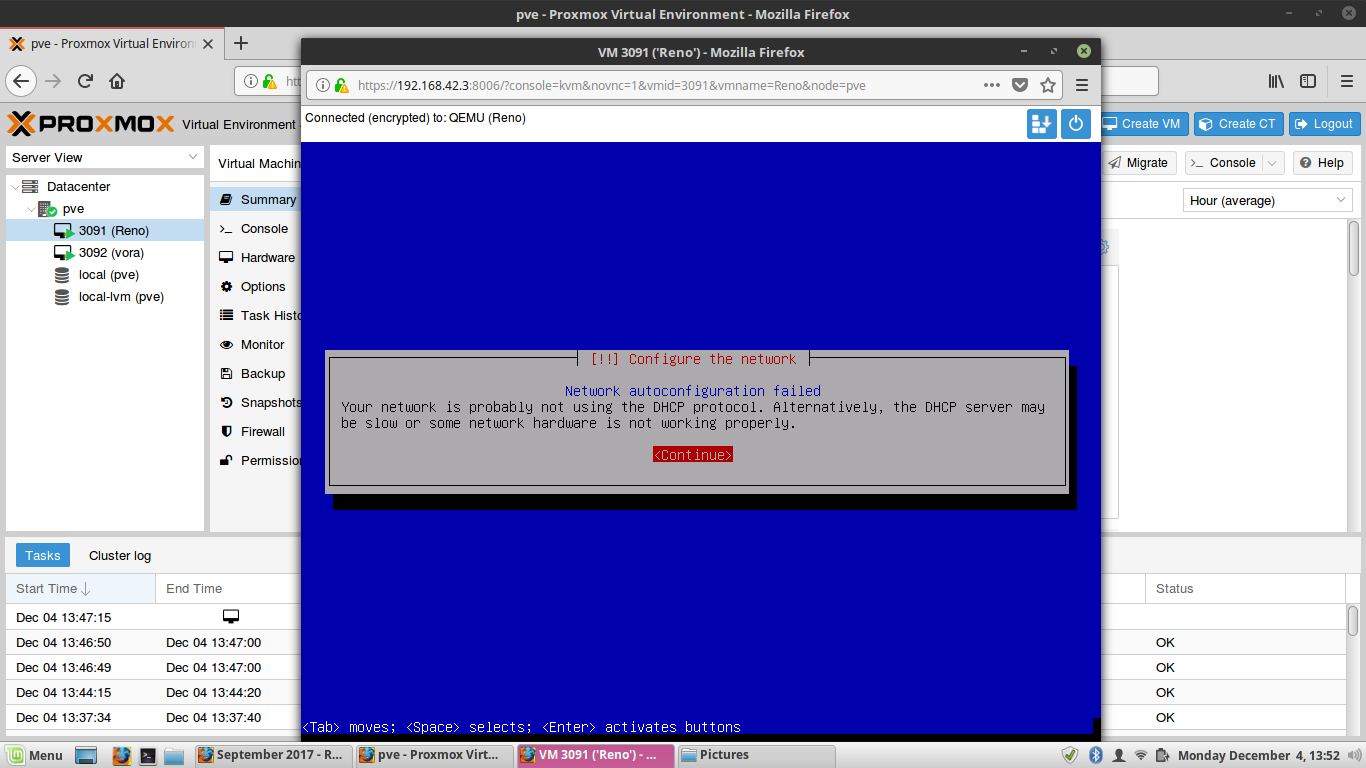Image resolution: width=1366 pixels, height=768 pixels.
Task: Click the End Time column header
Action: pyautogui.click(x=229, y=589)
